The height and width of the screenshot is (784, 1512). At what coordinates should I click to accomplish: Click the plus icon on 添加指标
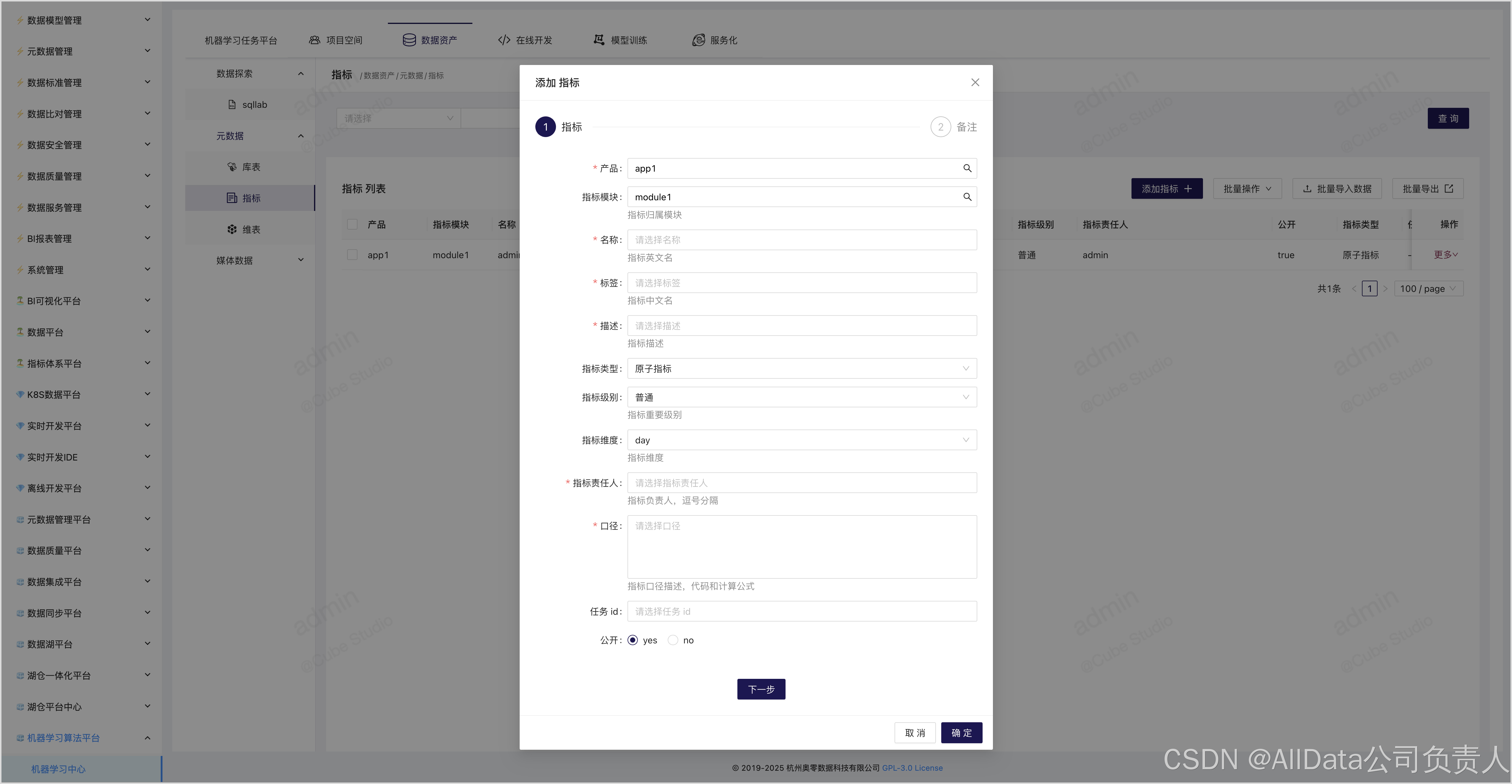pos(1188,189)
